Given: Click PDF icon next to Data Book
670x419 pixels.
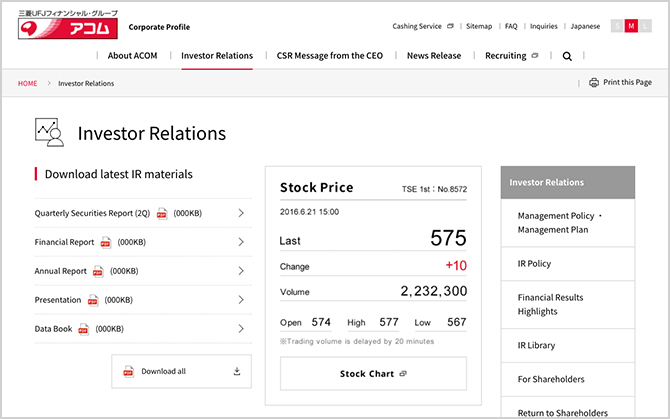Looking at the screenshot, I should (84, 329).
